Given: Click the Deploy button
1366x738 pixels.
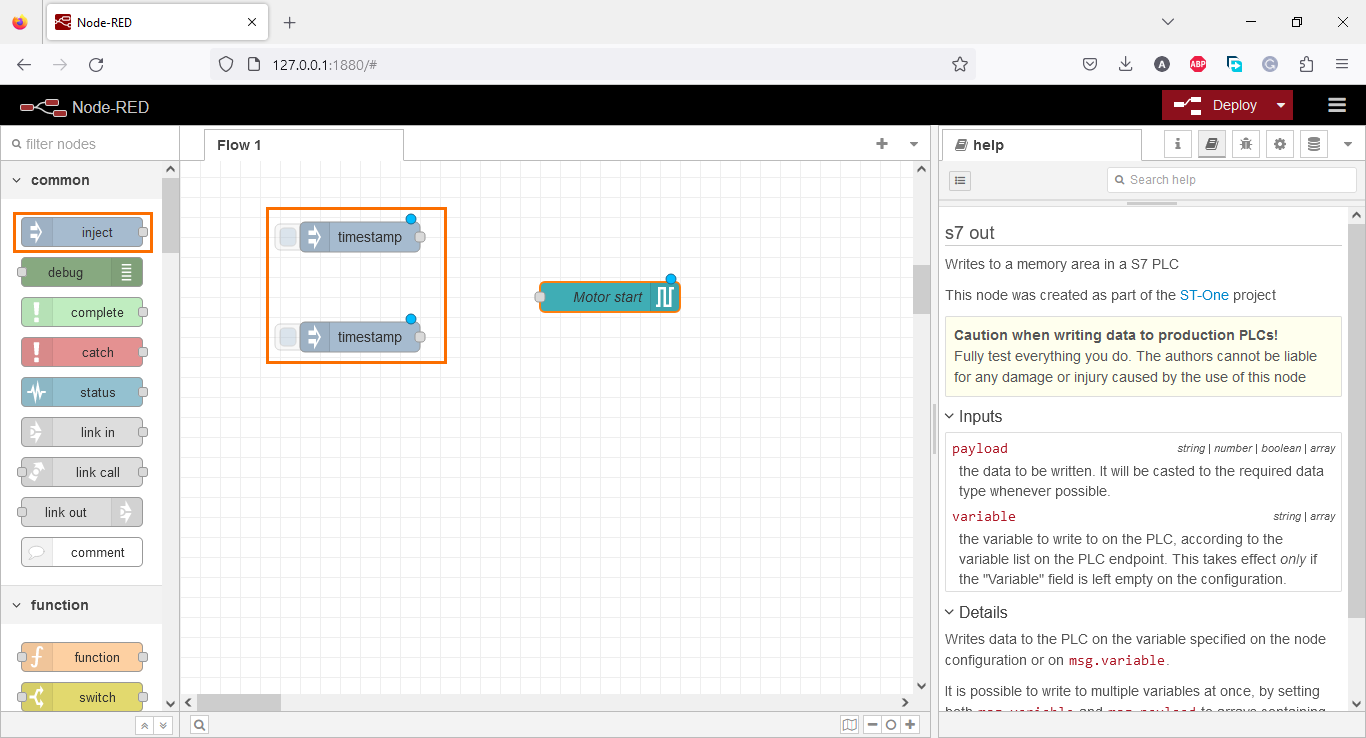Looking at the screenshot, I should coord(1228,105).
